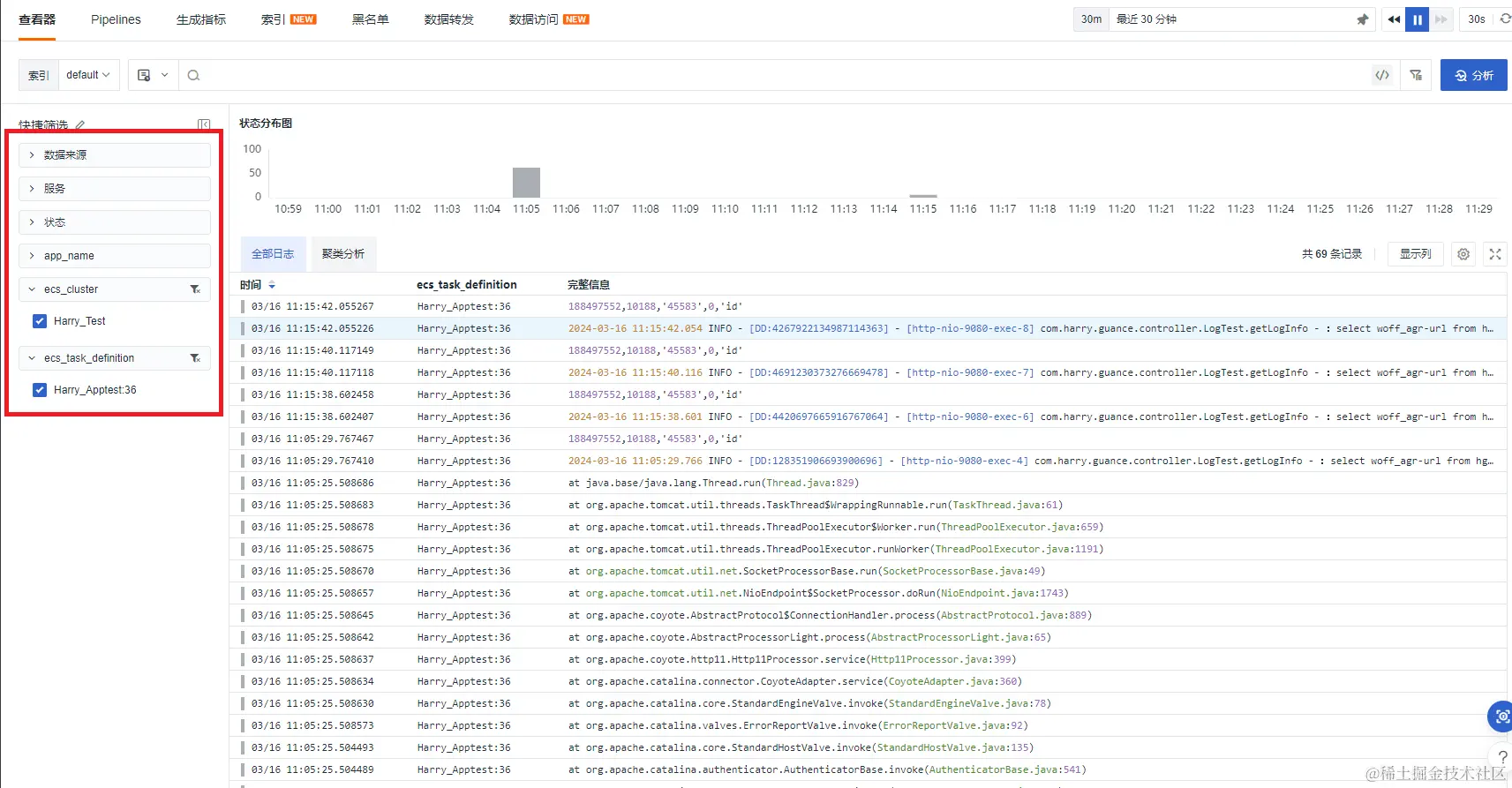
Task: Click the search magnifier icon
Action: 193,75
